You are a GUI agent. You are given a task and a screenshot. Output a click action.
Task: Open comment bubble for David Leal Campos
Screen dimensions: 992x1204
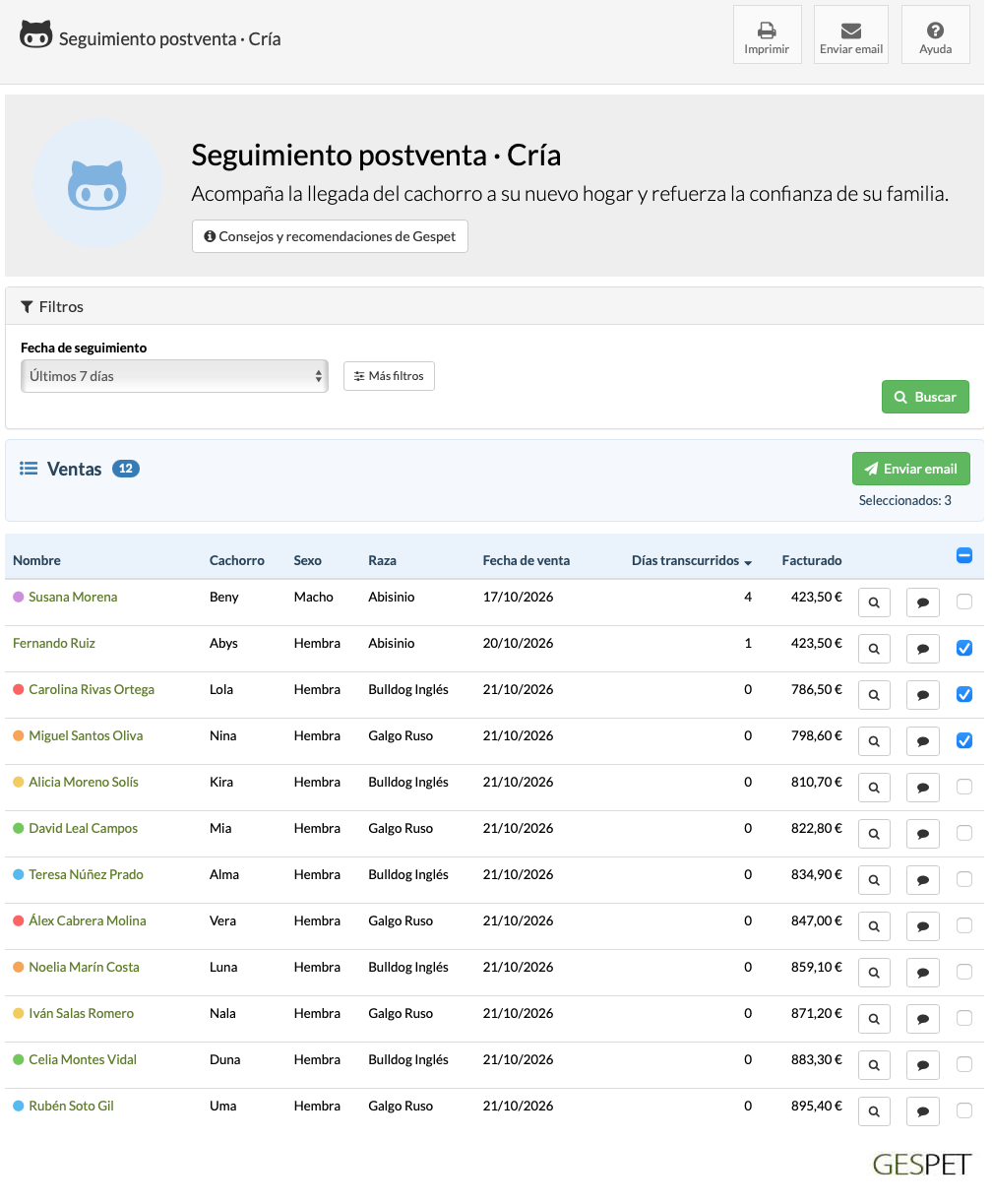tap(922, 834)
